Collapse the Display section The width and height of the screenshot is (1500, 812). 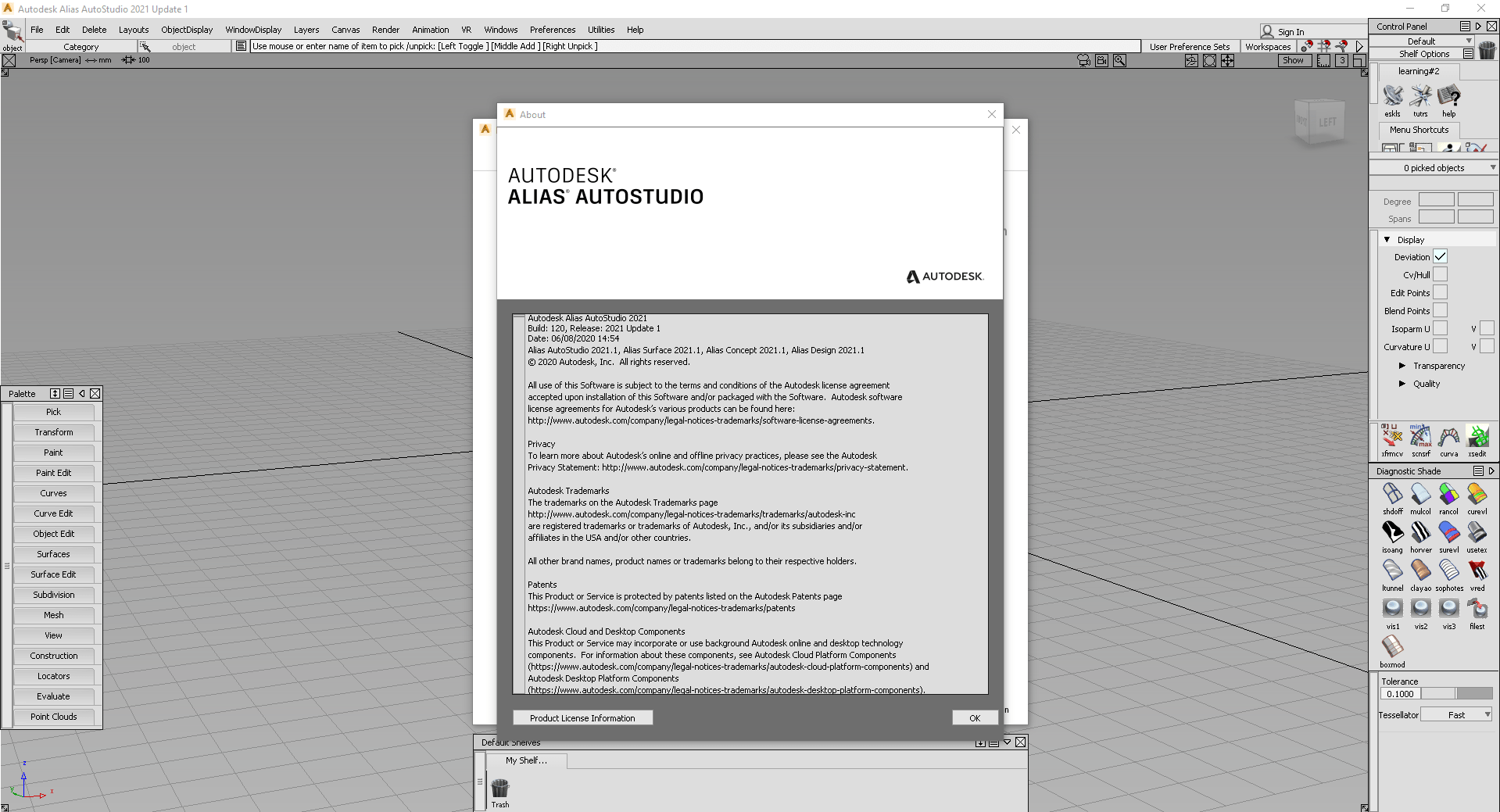[x=1387, y=240]
